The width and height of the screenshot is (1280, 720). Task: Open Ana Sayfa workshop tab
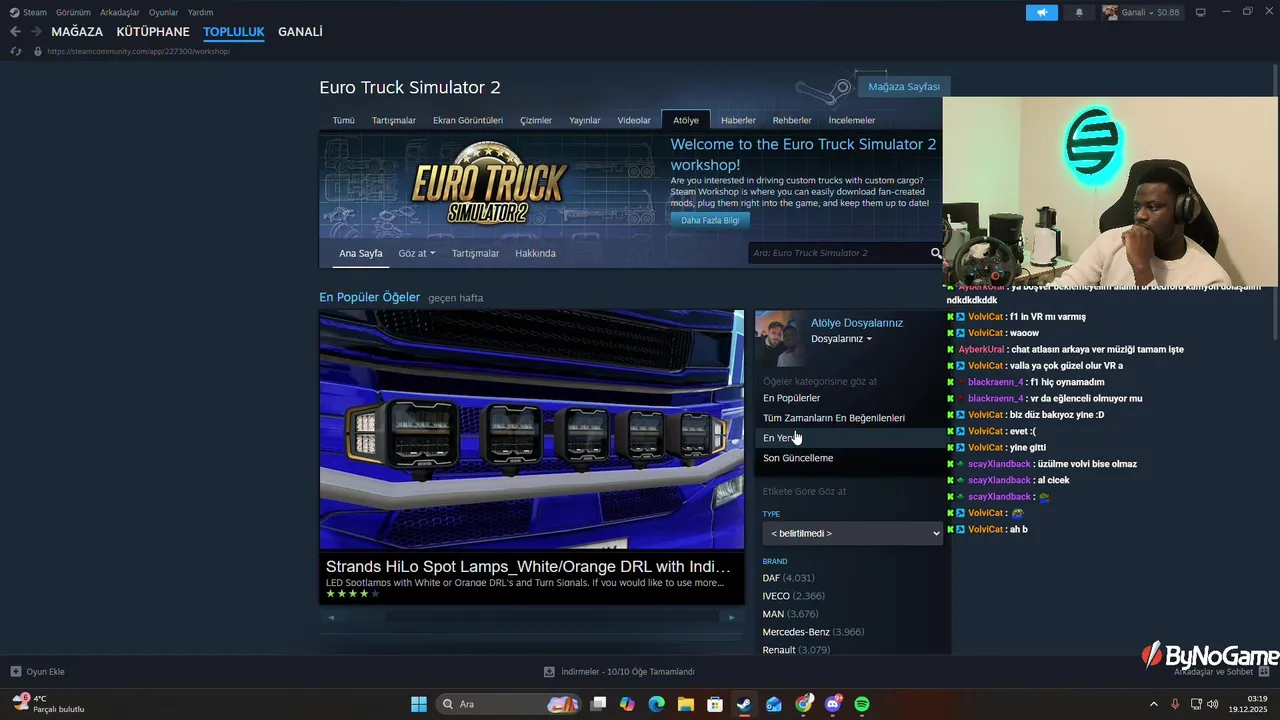point(360,253)
